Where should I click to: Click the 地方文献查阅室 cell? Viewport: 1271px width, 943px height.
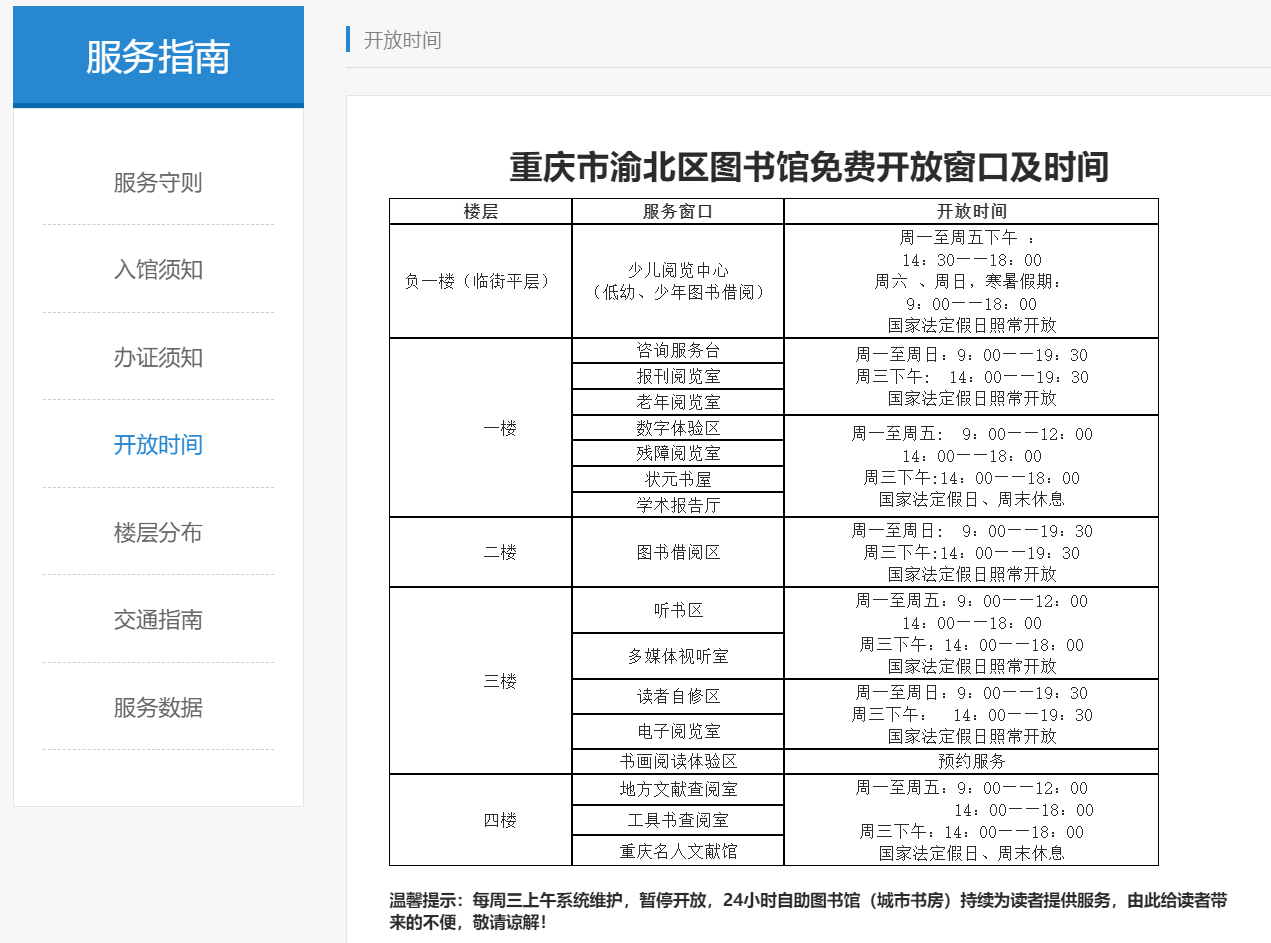[x=678, y=790]
